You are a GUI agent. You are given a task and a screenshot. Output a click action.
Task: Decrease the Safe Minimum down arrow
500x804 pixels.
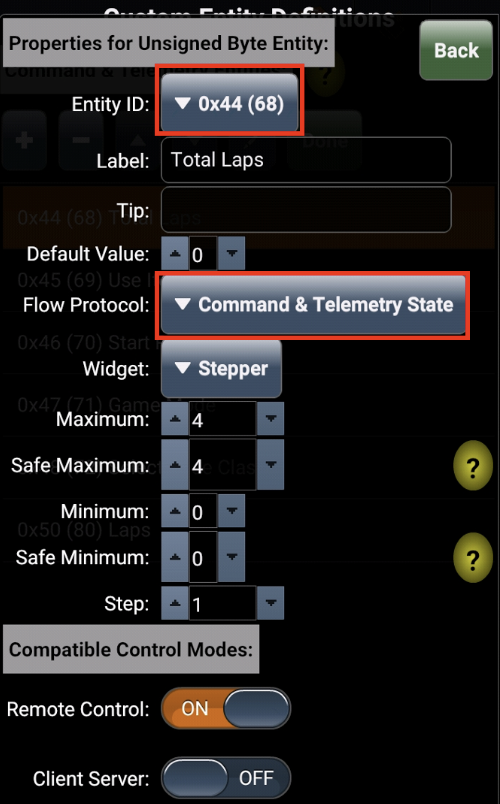231,557
